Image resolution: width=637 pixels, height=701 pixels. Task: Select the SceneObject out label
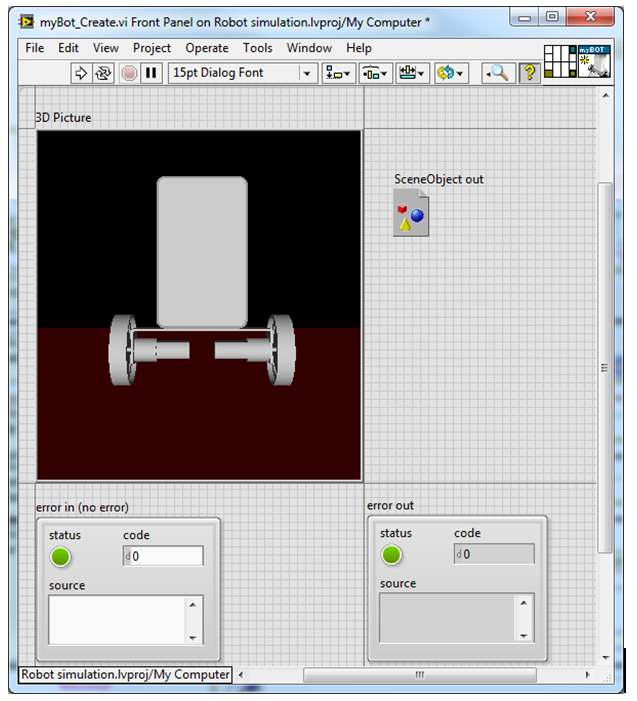[439, 179]
